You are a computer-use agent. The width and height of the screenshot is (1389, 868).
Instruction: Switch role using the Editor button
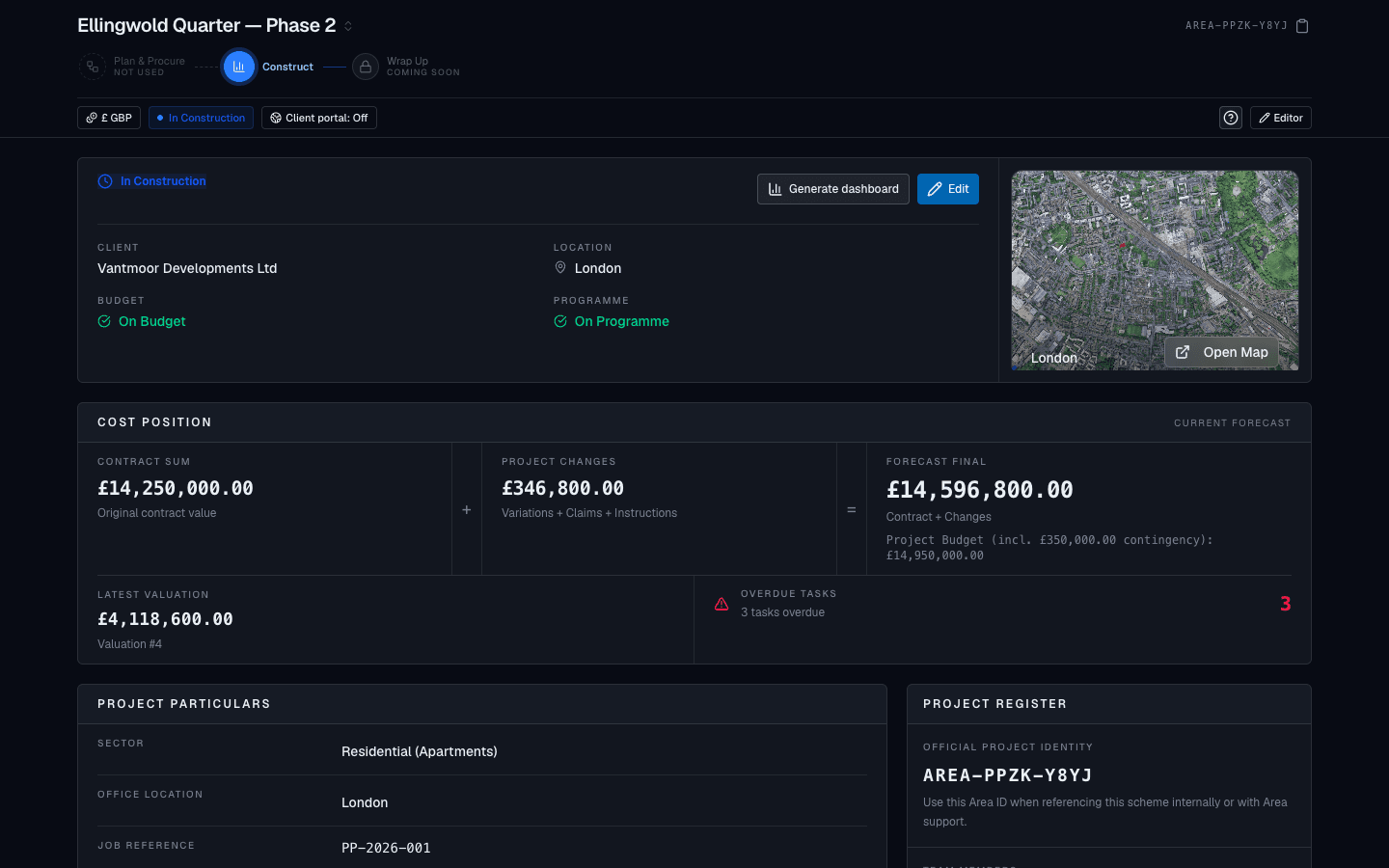(x=1281, y=118)
